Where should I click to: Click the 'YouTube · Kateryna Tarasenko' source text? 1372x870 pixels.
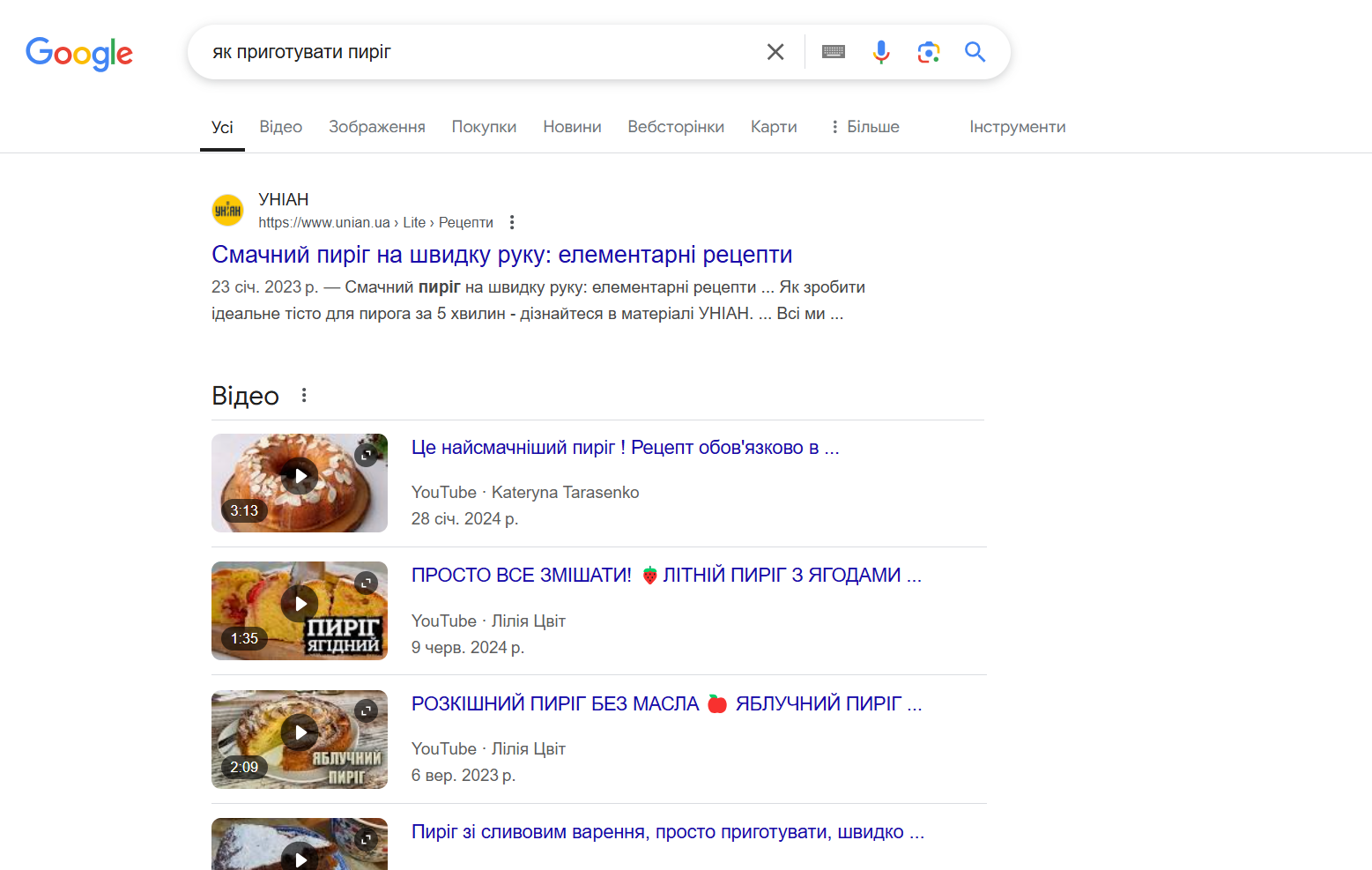pos(525,492)
